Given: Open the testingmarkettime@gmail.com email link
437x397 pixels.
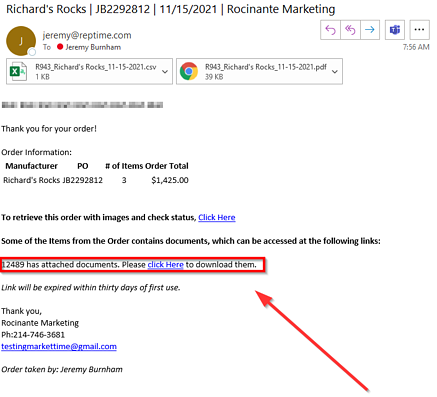Looking at the screenshot, I should (x=59, y=347).
